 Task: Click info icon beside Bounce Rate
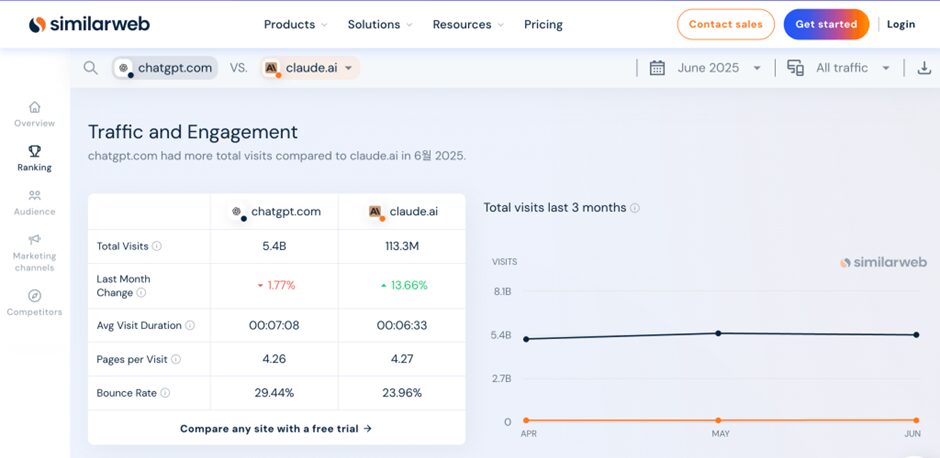165,393
